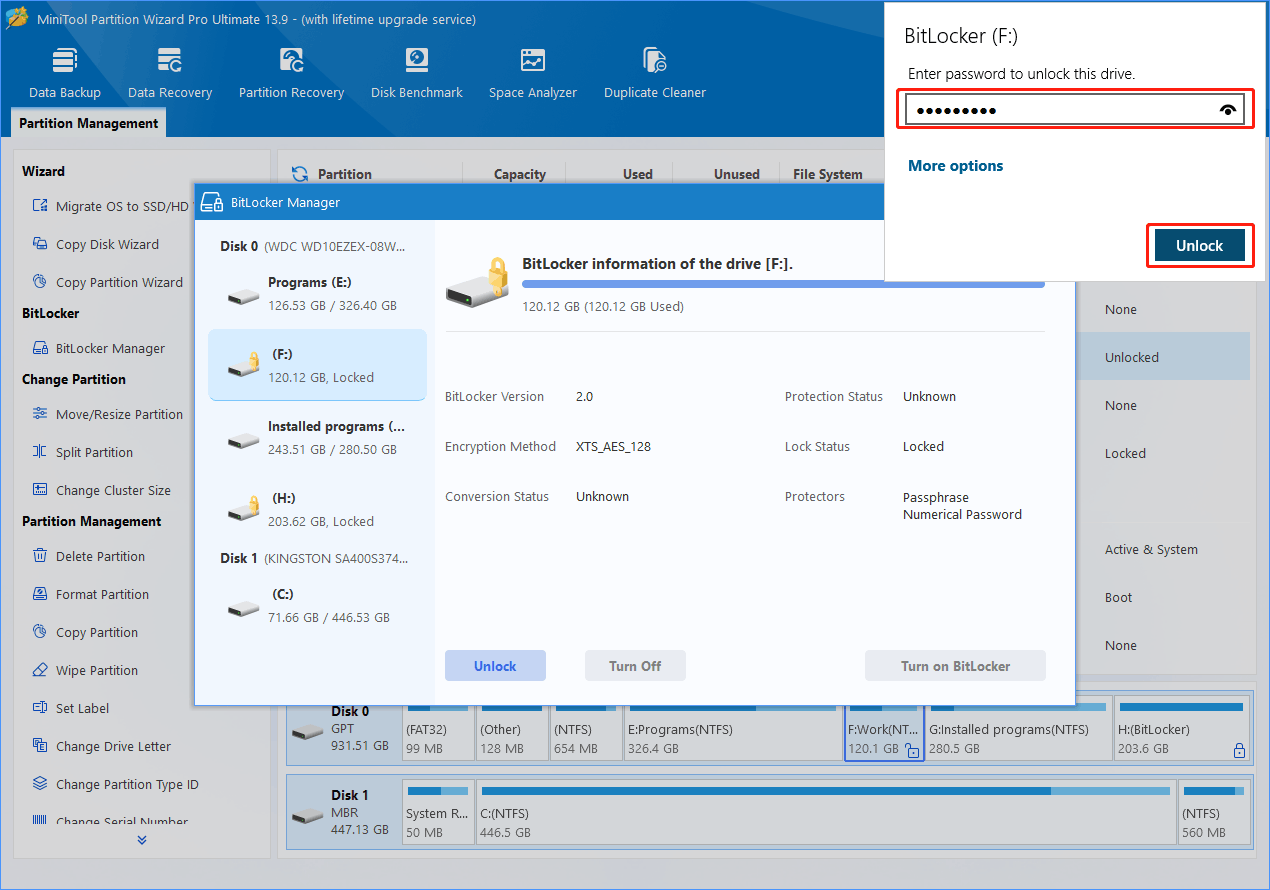Select the 560 MB NTFS partition
Viewport: 1270px width, 890px height.
pyautogui.click(x=1214, y=812)
